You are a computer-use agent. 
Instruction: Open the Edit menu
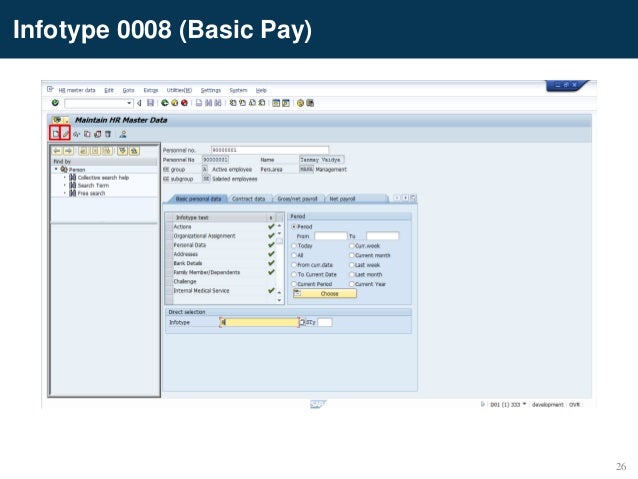pyautogui.click(x=109, y=90)
